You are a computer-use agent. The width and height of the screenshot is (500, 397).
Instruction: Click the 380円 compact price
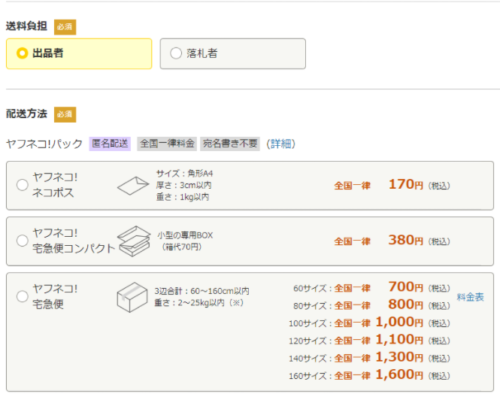coord(406,240)
